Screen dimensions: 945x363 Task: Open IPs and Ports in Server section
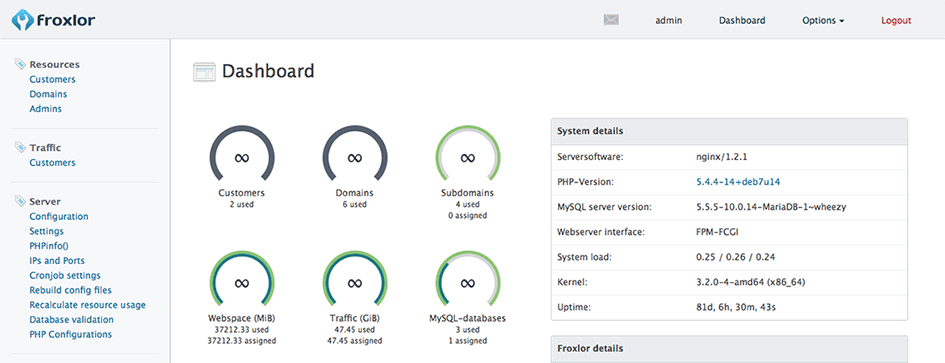point(57,260)
